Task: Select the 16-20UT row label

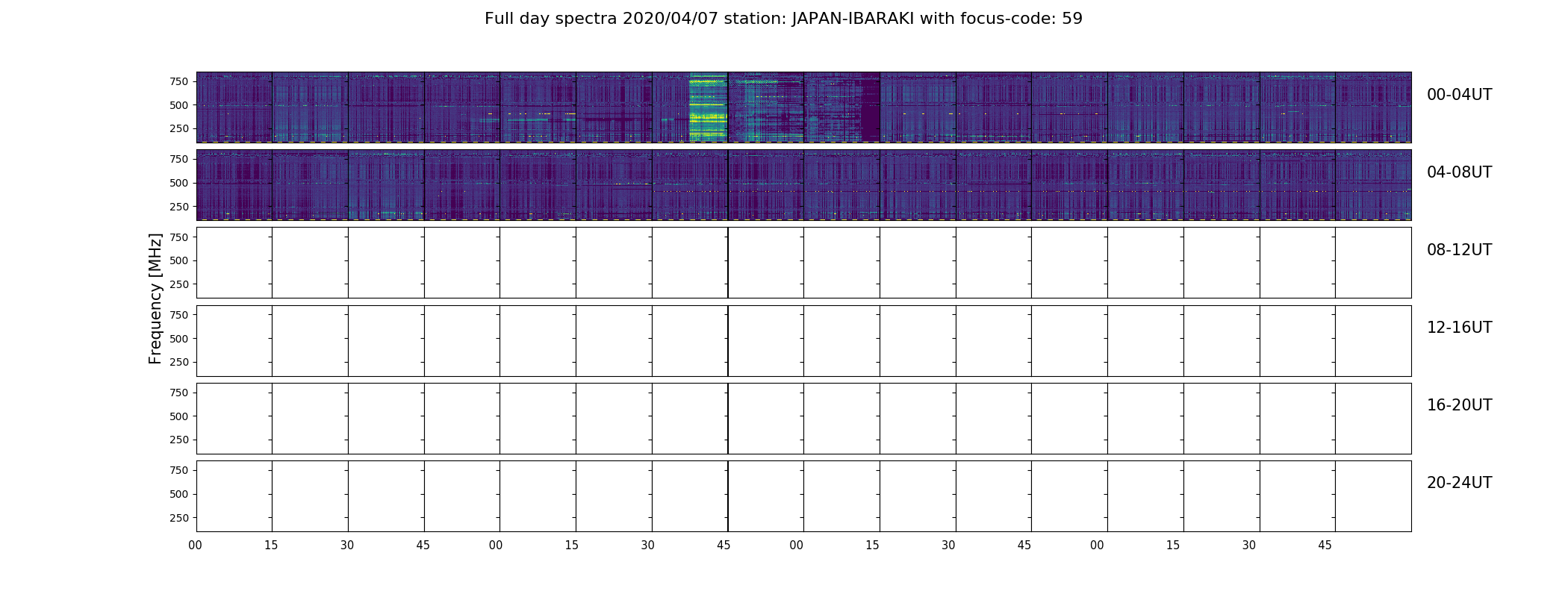Action: click(1459, 405)
